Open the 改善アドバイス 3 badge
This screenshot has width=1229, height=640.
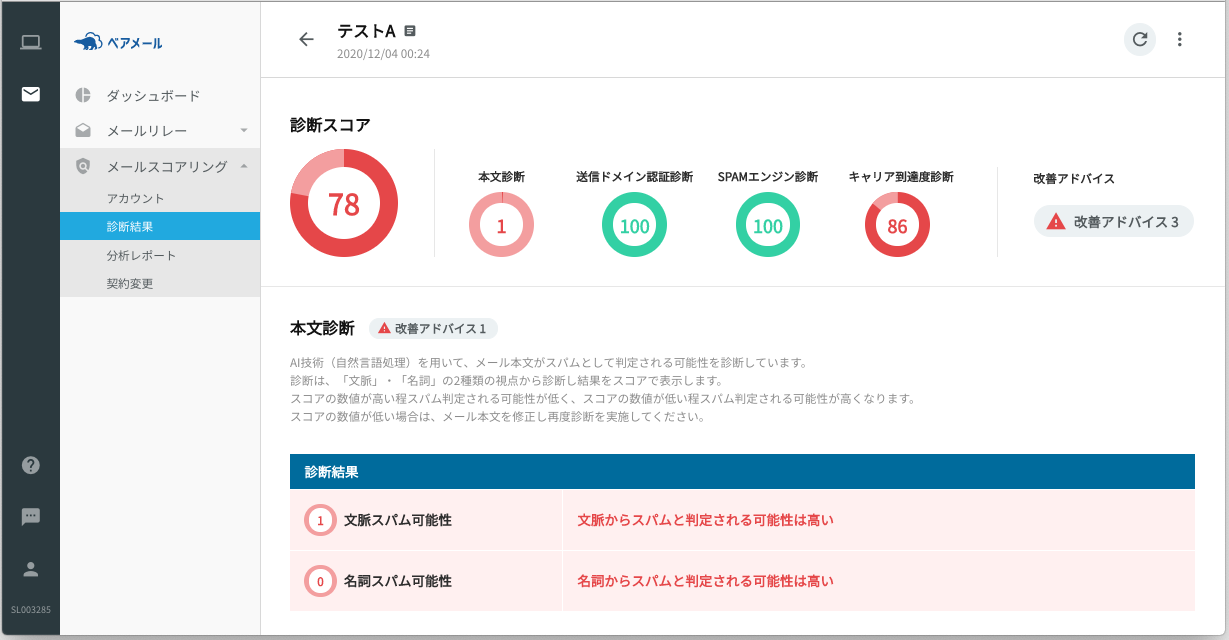[1113, 221]
